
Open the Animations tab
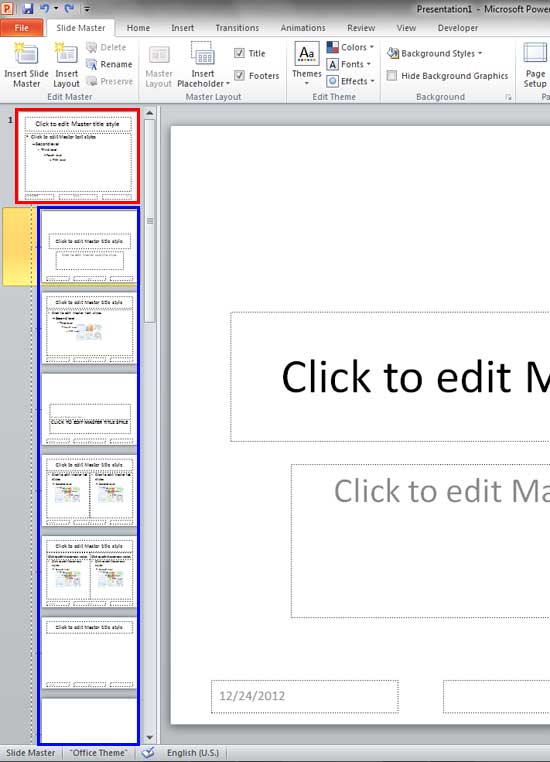pos(303,28)
